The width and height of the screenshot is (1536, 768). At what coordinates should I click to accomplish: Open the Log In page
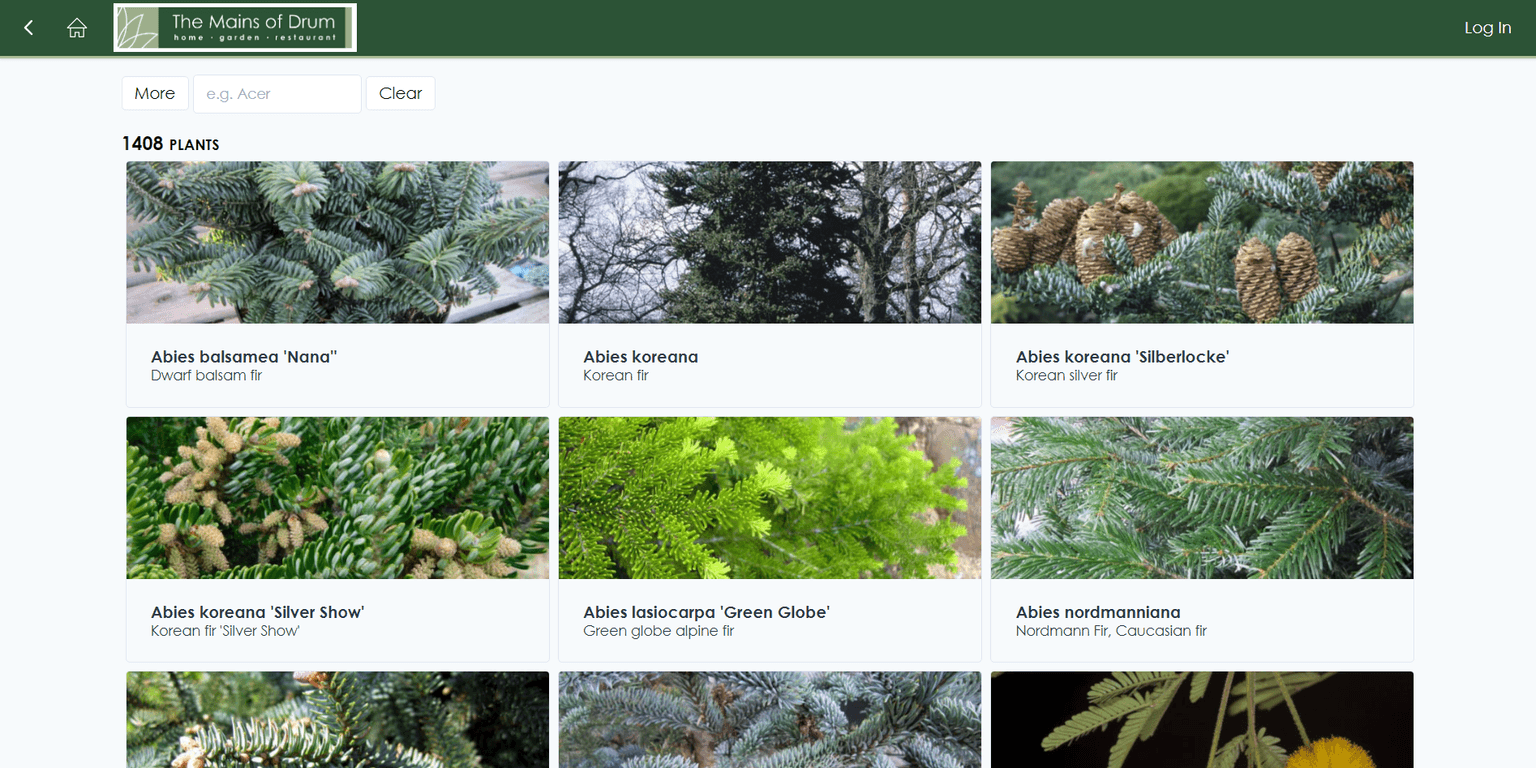click(x=1487, y=28)
